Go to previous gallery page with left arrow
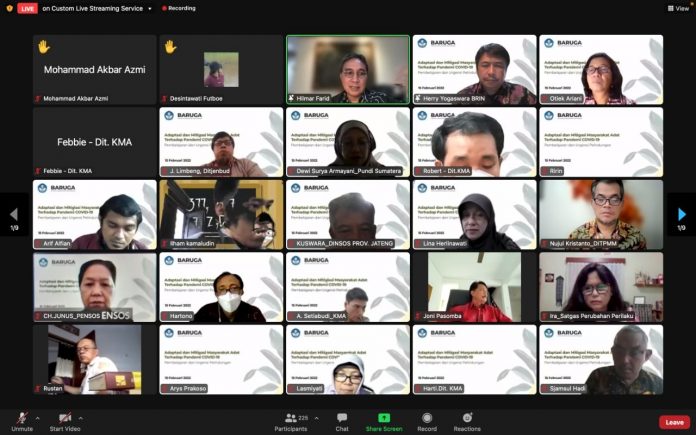This screenshot has height=435, width=696. pos(13,214)
